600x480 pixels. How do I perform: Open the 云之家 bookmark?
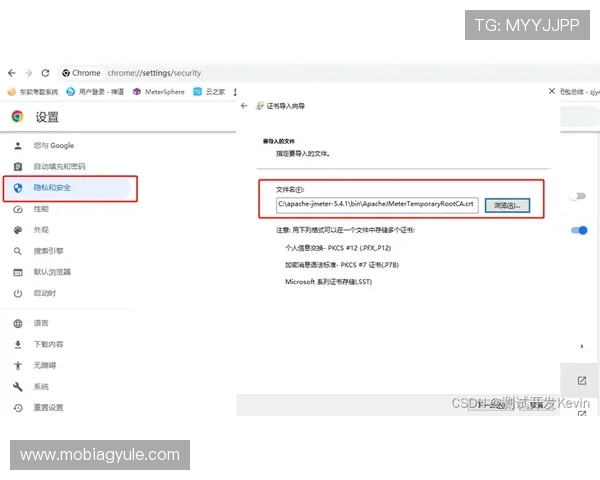(209, 92)
